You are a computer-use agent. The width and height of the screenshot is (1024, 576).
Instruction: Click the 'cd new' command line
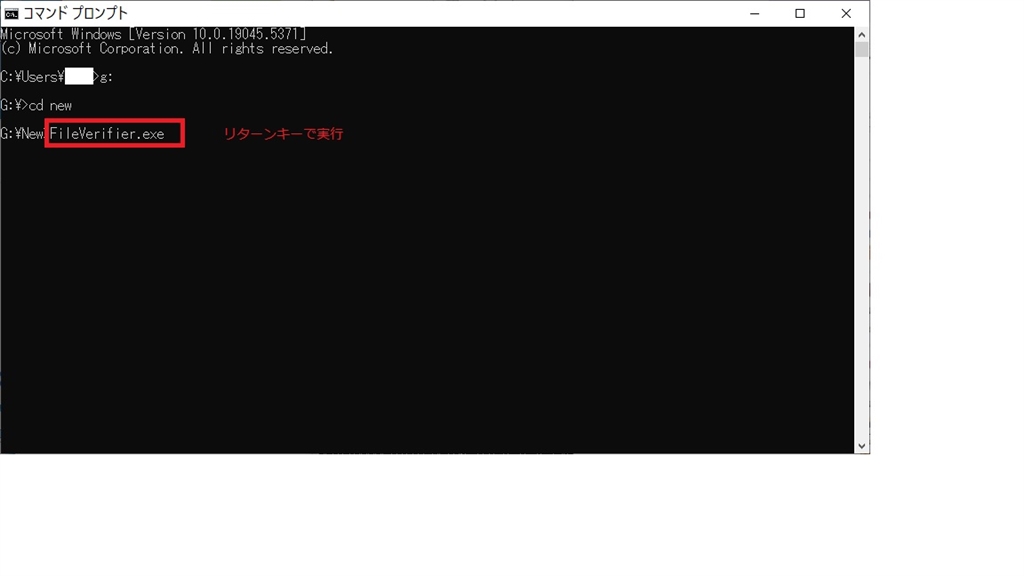tap(36, 106)
